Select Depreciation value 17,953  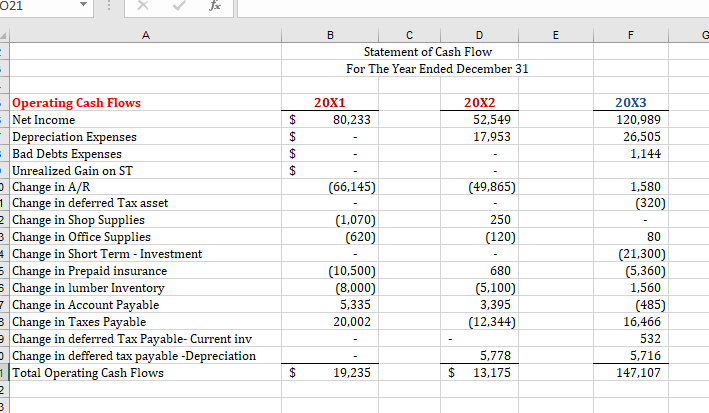(x=479, y=137)
